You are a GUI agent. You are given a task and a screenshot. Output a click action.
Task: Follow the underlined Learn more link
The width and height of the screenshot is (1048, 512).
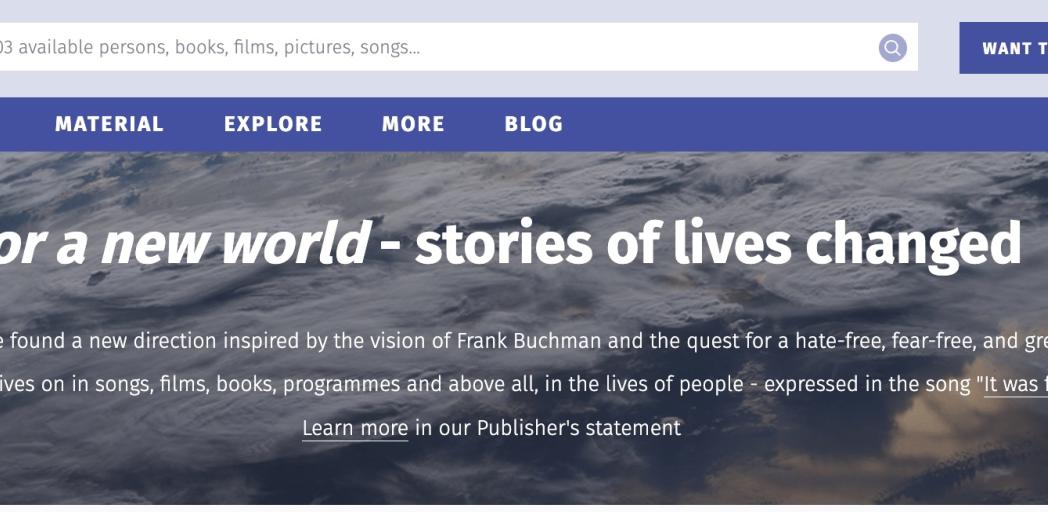355,428
